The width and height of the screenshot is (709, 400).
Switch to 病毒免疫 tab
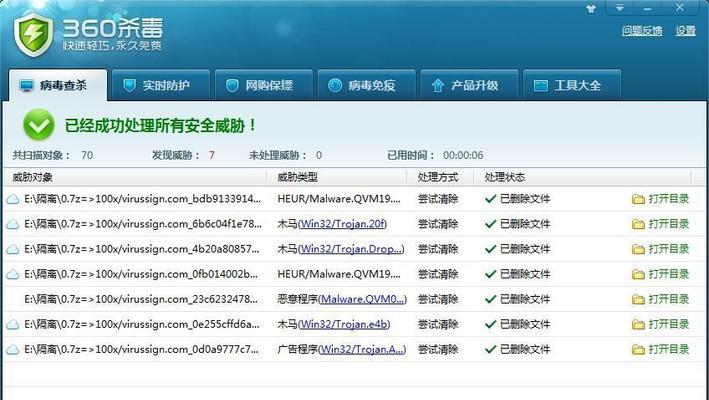[x=366, y=85]
